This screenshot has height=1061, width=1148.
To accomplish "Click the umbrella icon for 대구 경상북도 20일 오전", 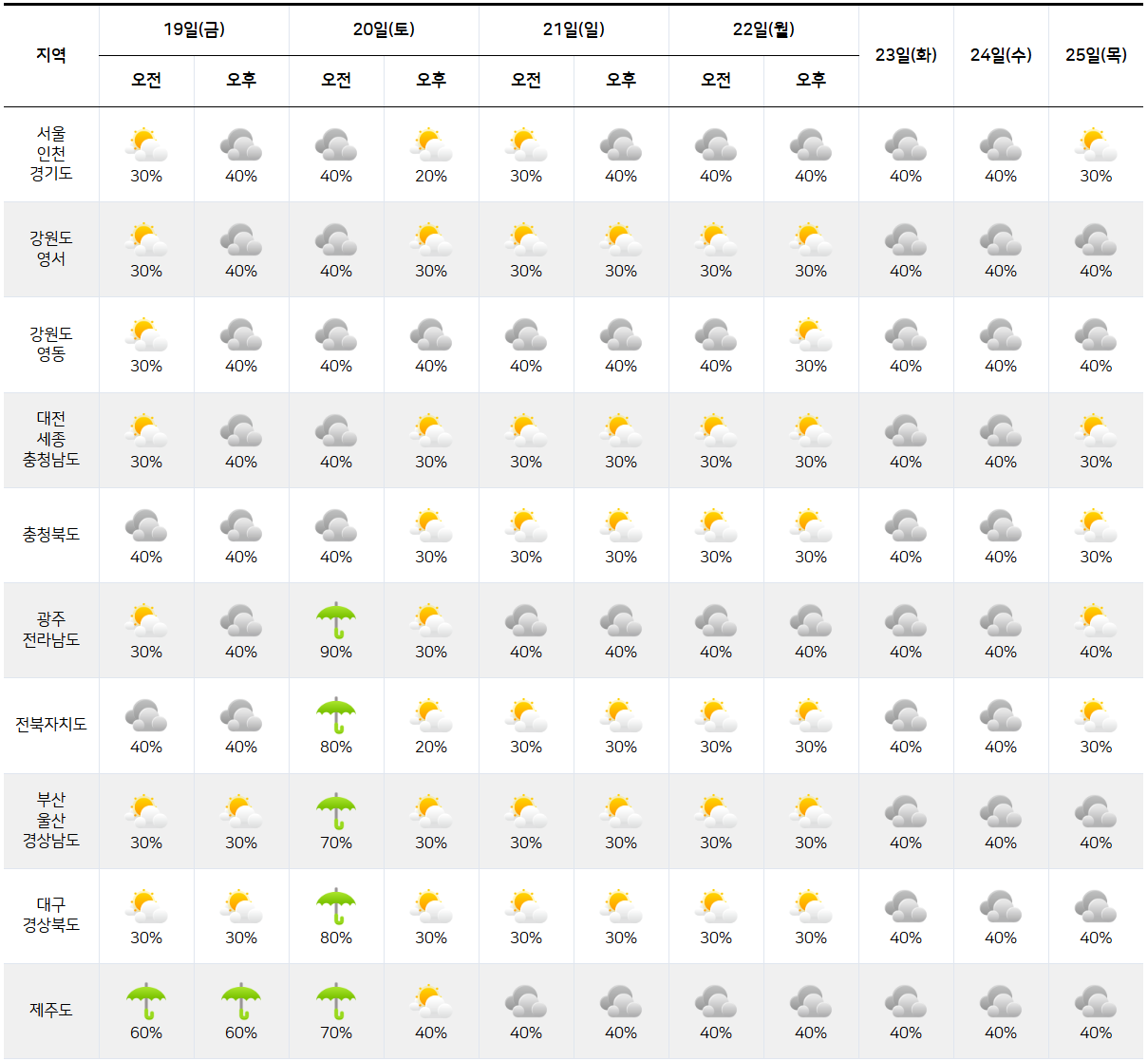I will point(336,907).
